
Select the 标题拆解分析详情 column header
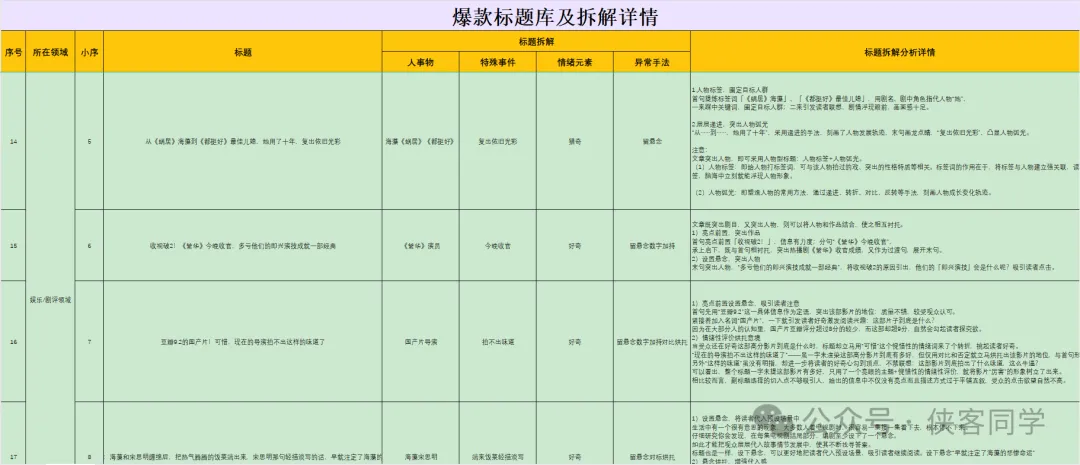(x=885, y=52)
